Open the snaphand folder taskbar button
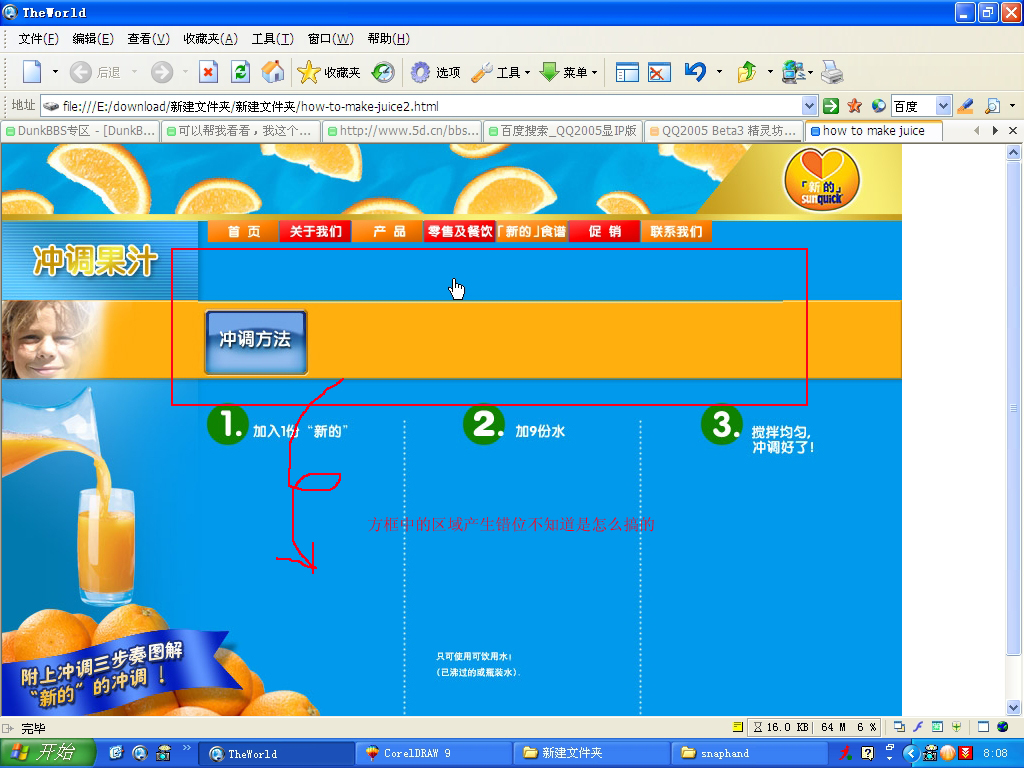The width and height of the screenshot is (1024, 768). [750, 753]
